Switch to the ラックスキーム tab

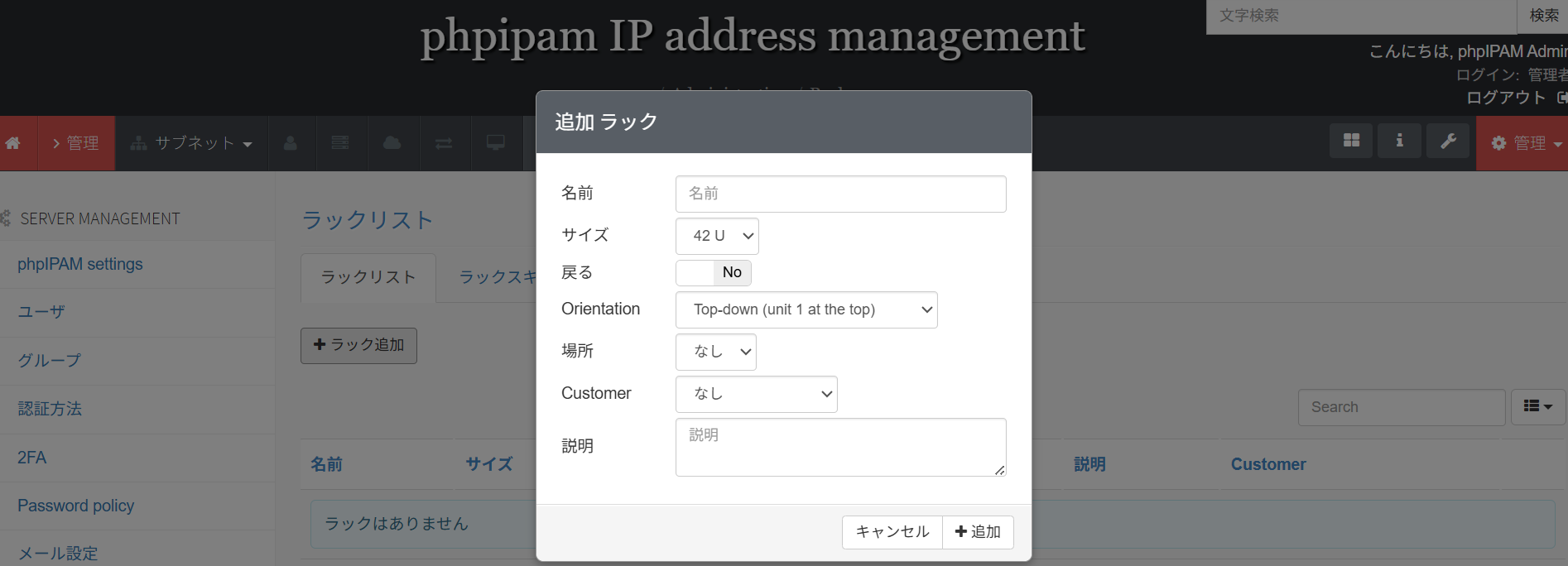(497, 277)
